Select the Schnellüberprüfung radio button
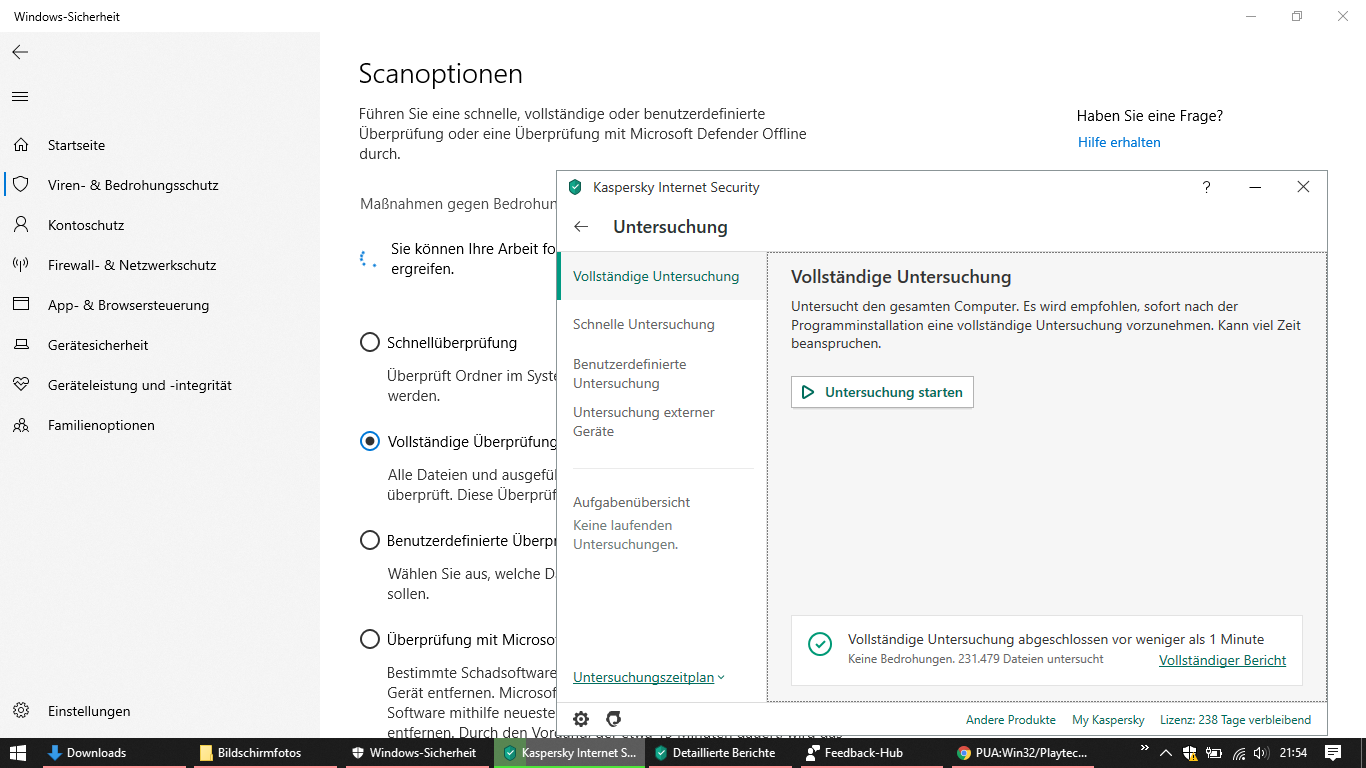This screenshot has width=1366, height=768. coord(370,343)
